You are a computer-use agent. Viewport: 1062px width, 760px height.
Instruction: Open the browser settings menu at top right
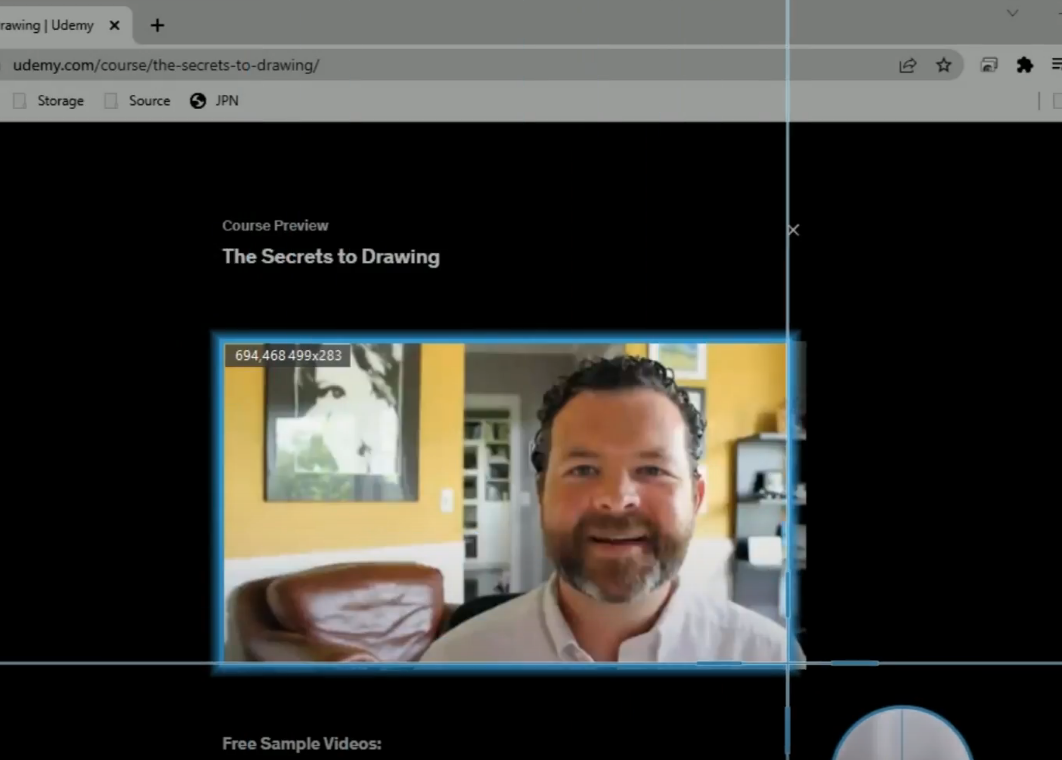point(1056,65)
